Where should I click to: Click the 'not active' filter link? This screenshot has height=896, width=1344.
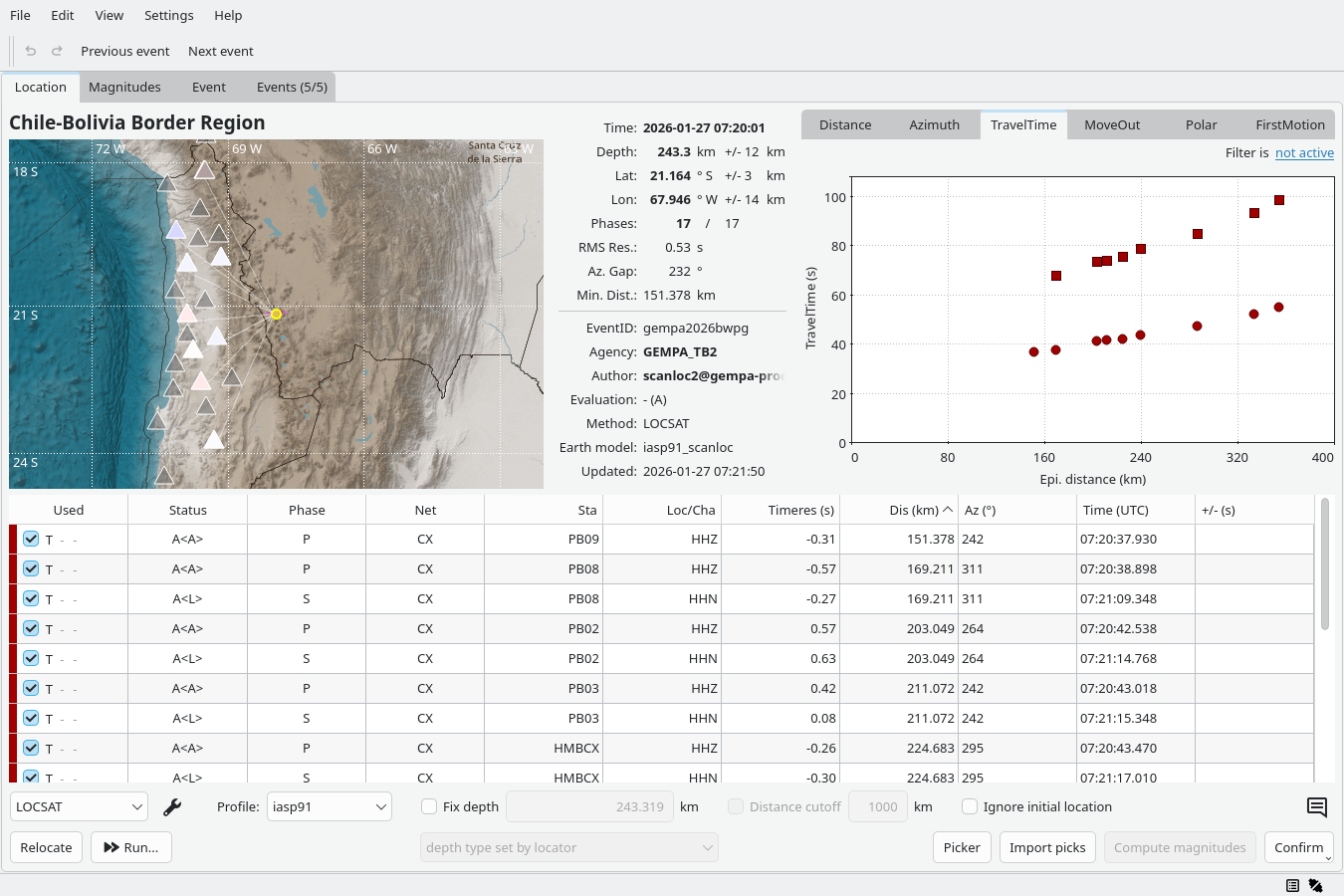(x=1304, y=153)
